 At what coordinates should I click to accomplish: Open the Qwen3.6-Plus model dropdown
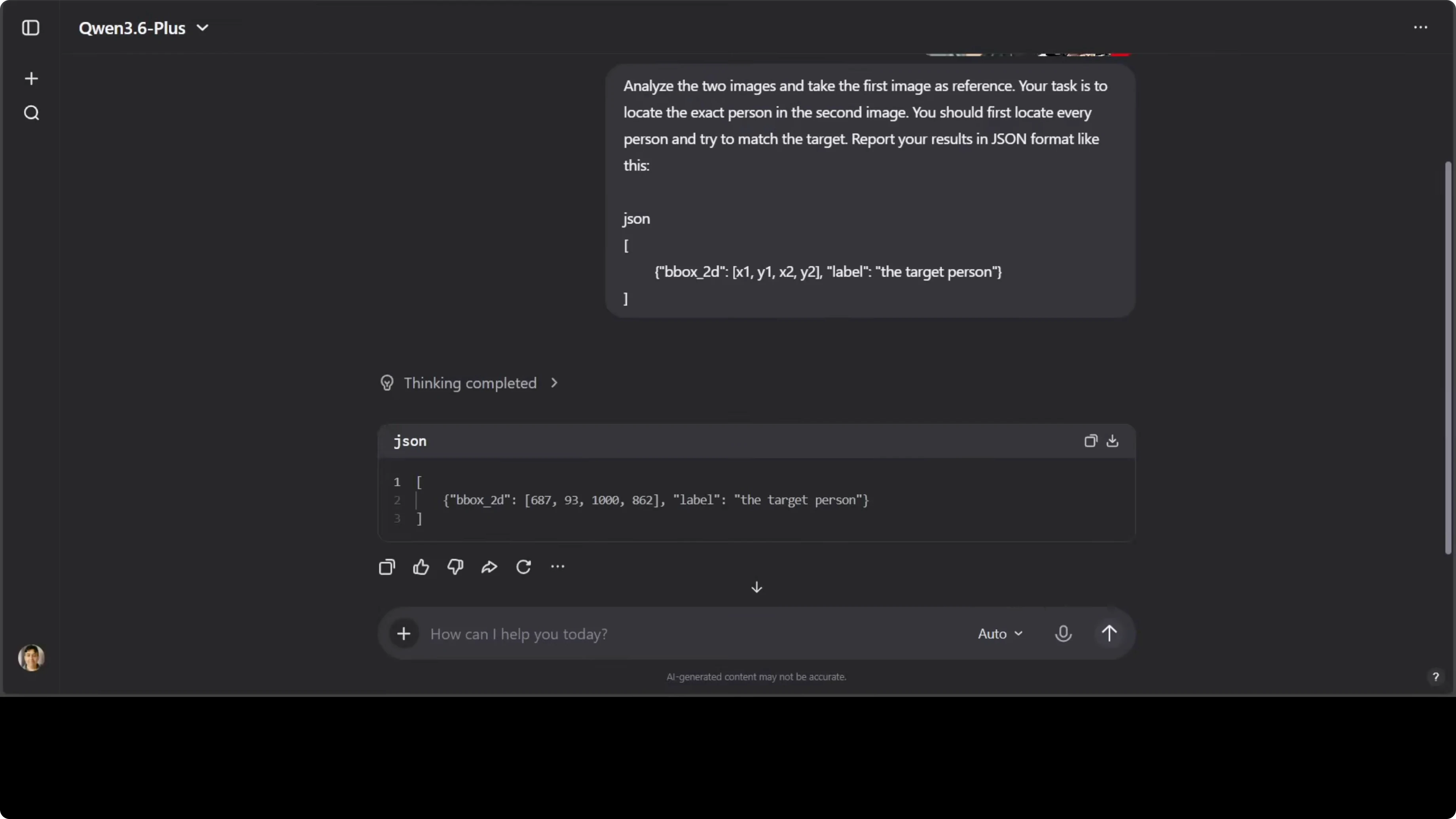[x=144, y=28]
